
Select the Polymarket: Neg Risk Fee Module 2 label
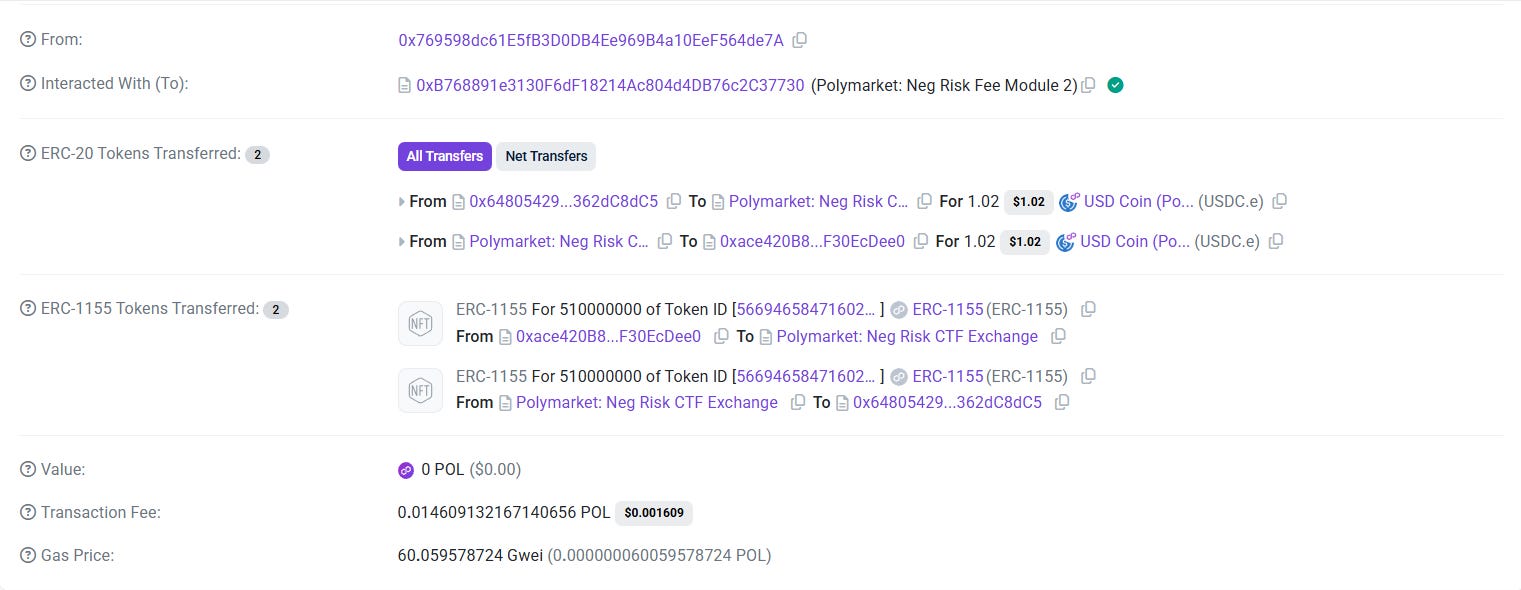[x=944, y=85]
